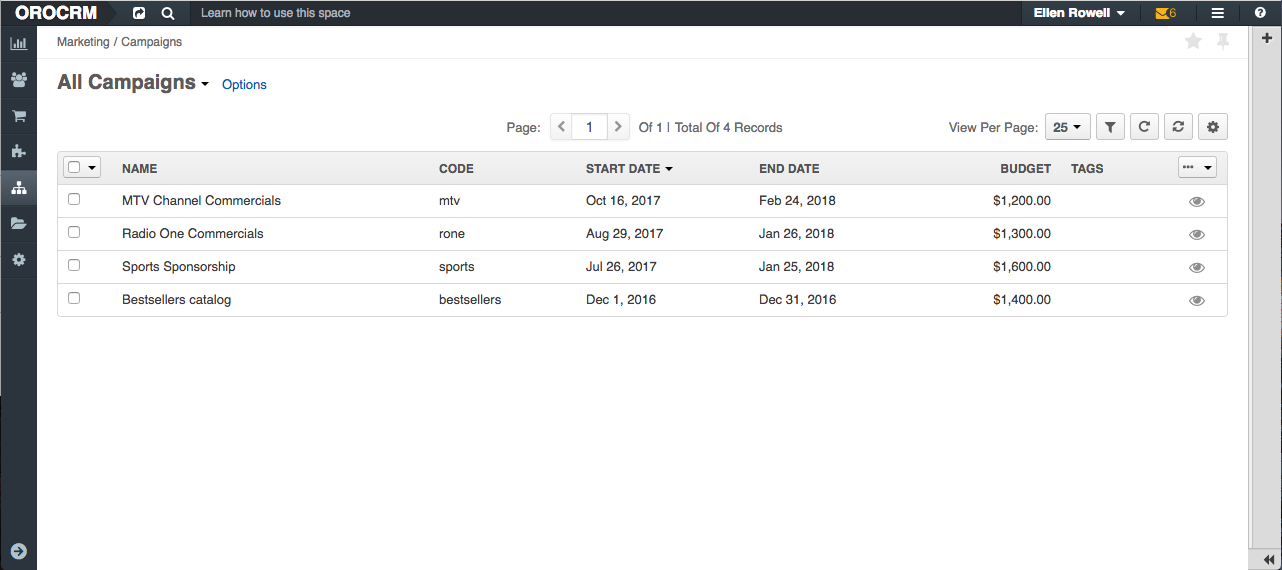
Task: Click the email envelope notification icon
Action: tap(1161, 13)
